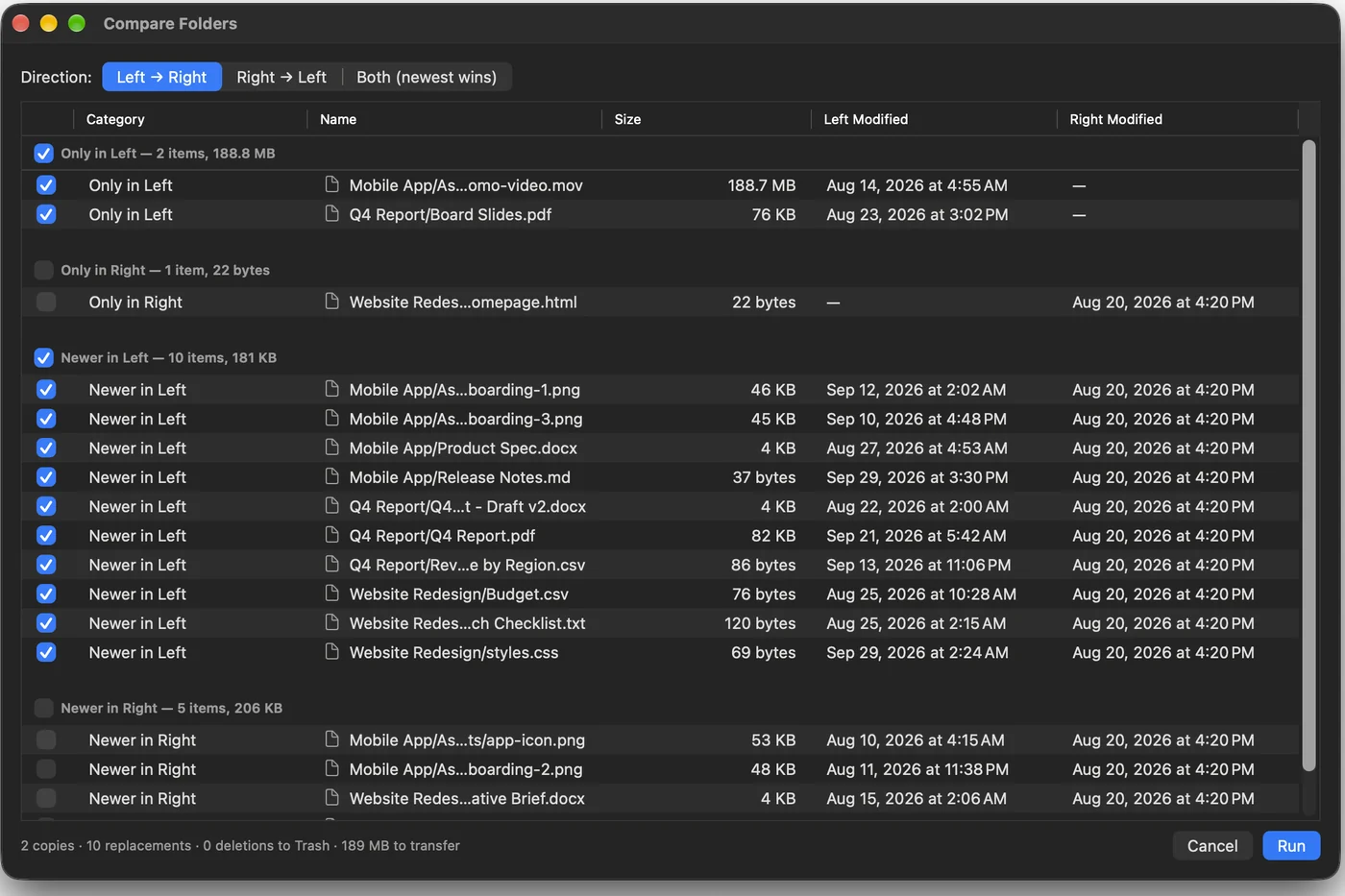This screenshot has height=896, width=1345.
Task: Click file icon for onboarding-3.png
Action: pyautogui.click(x=332, y=418)
